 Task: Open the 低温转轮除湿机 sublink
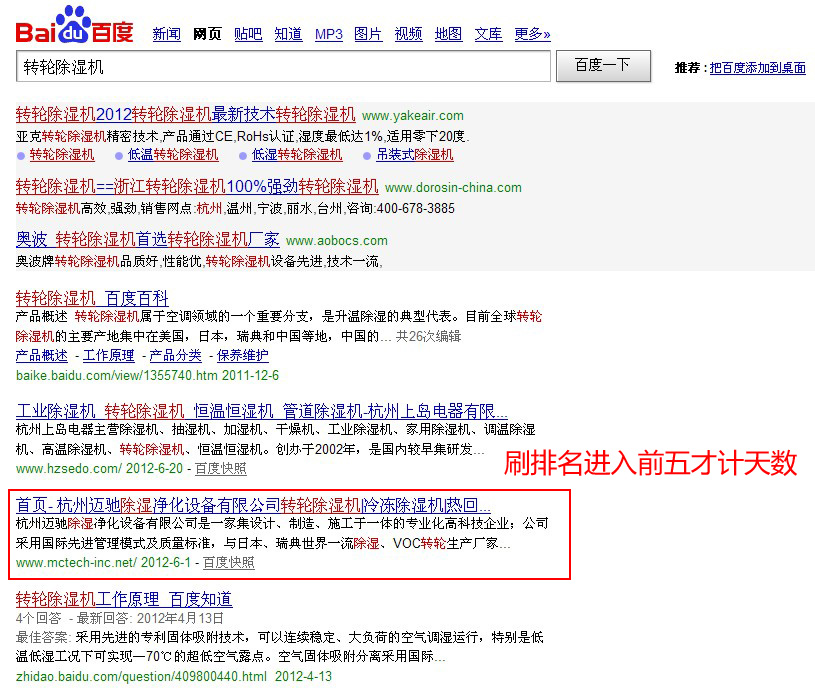(x=173, y=154)
